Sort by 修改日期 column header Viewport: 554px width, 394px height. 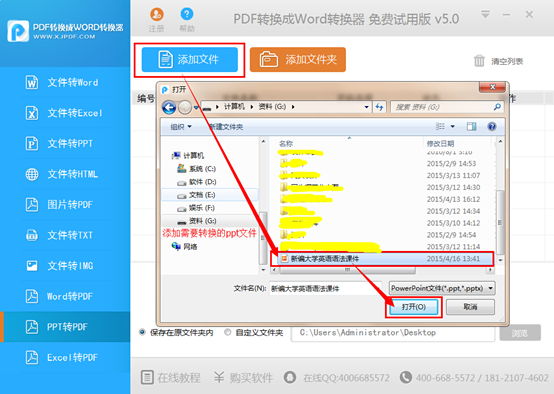440,144
